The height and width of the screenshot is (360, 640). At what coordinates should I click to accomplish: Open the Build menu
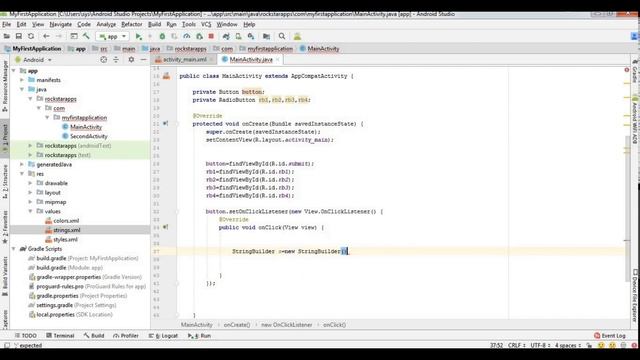(154, 24)
